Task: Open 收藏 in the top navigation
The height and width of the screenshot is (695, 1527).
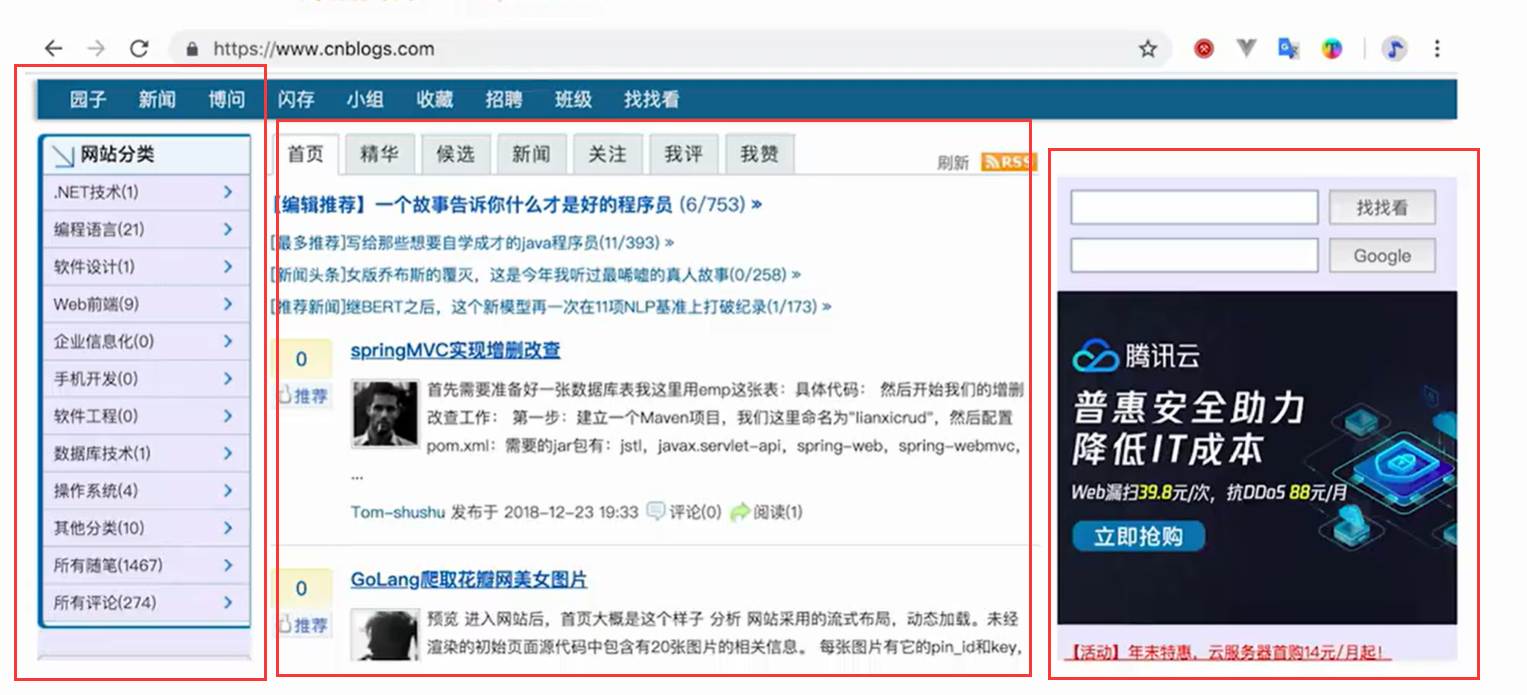Action: 435,99
